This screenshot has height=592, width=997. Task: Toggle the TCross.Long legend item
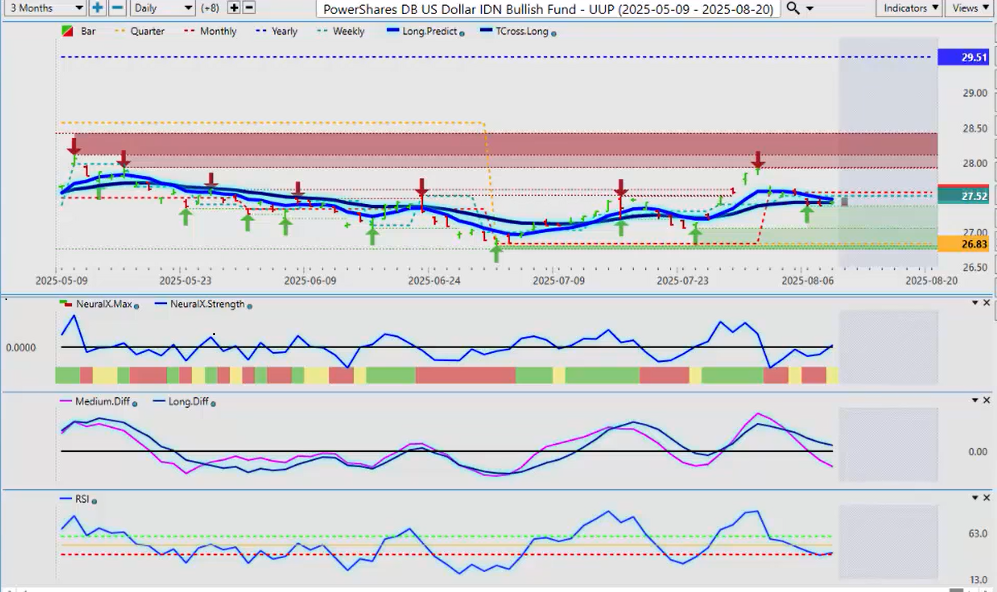pos(516,32)
